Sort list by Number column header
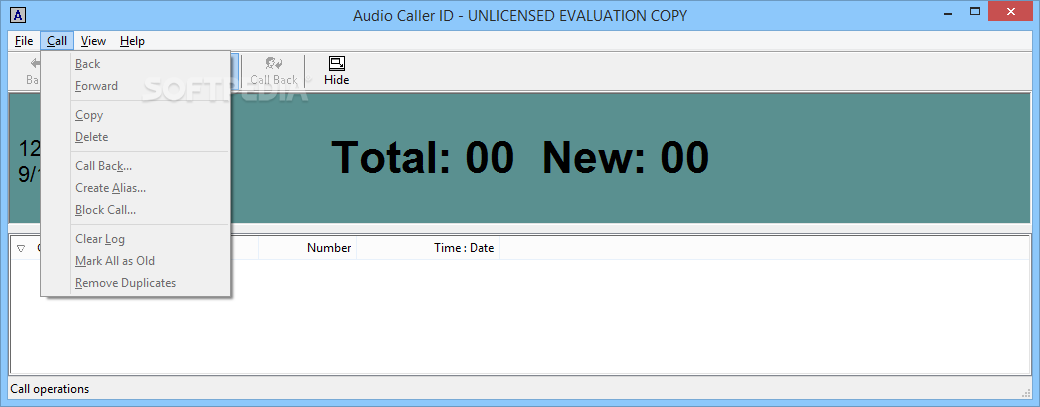This screenshot has height=407, width=1040. pyautogui.click(x=307, y=248)
